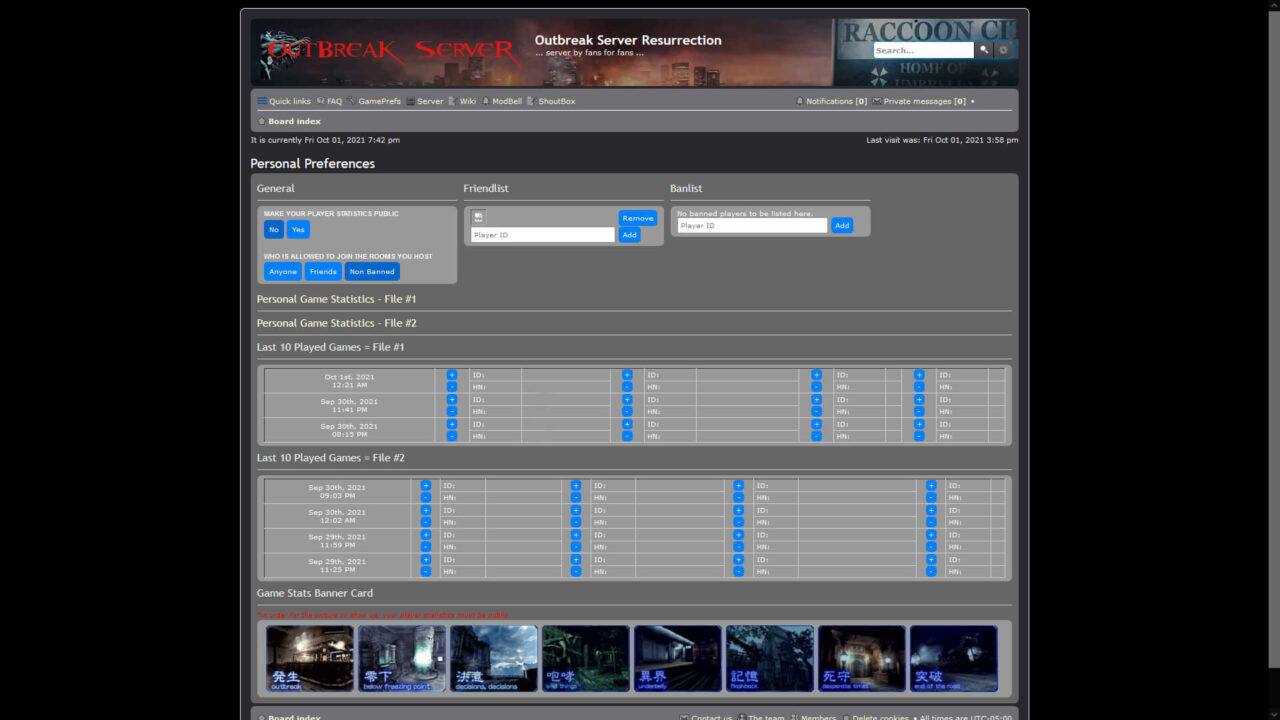Click first plus icon in Sep 29th 11:25 PM row
The image size is (1280, 720).
[426, 560]
